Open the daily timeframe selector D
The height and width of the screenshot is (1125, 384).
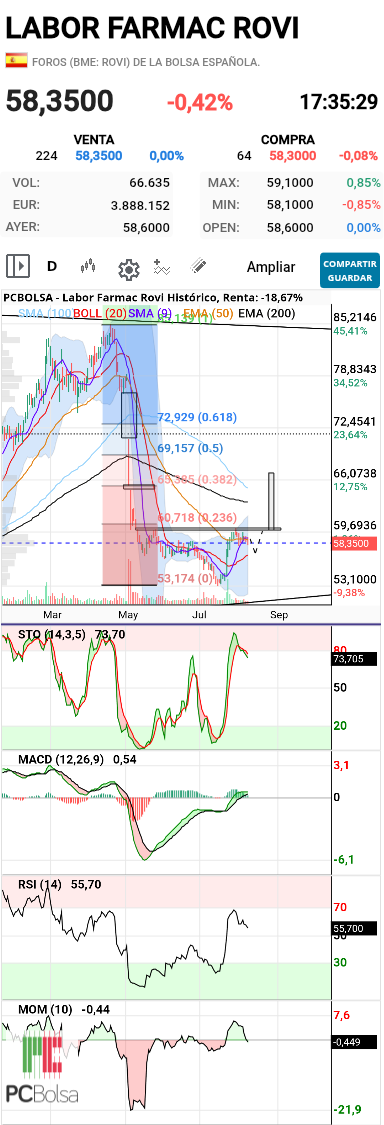(x=52, y=267)
